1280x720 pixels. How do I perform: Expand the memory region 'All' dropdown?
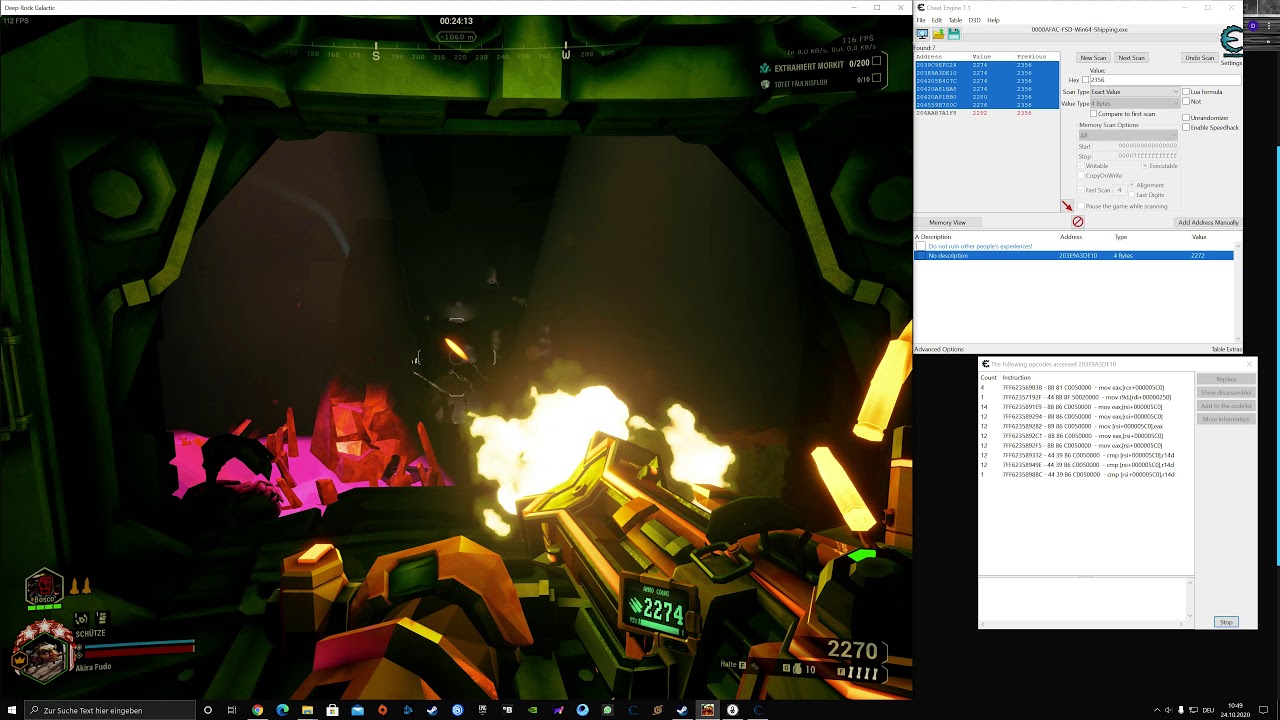[1128, 136]
